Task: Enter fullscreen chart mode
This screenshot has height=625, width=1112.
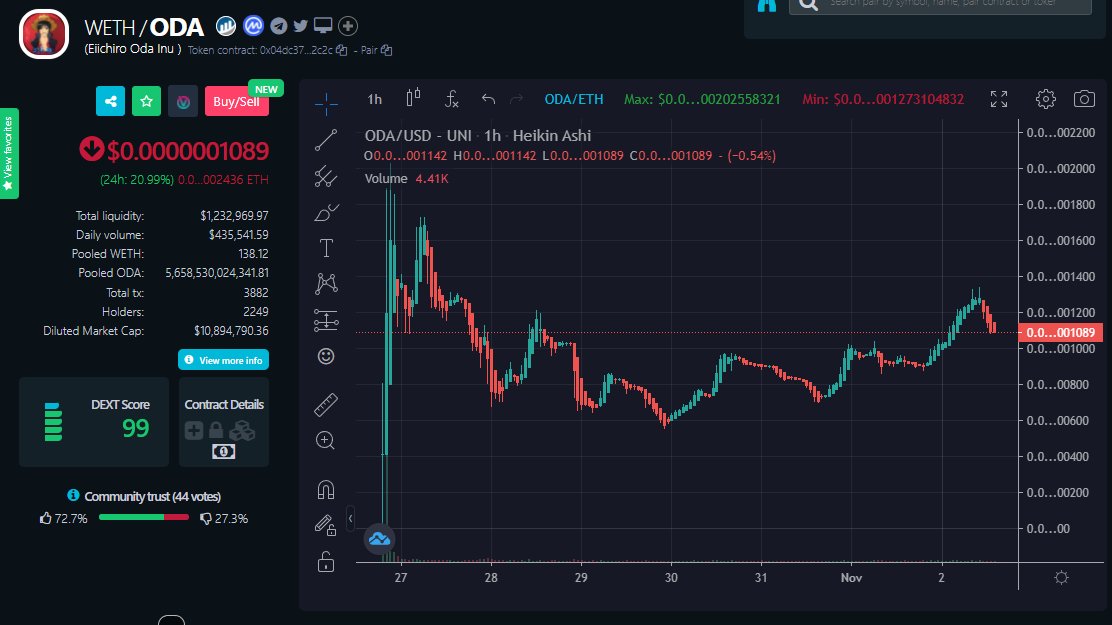Action: coord(999,99)
